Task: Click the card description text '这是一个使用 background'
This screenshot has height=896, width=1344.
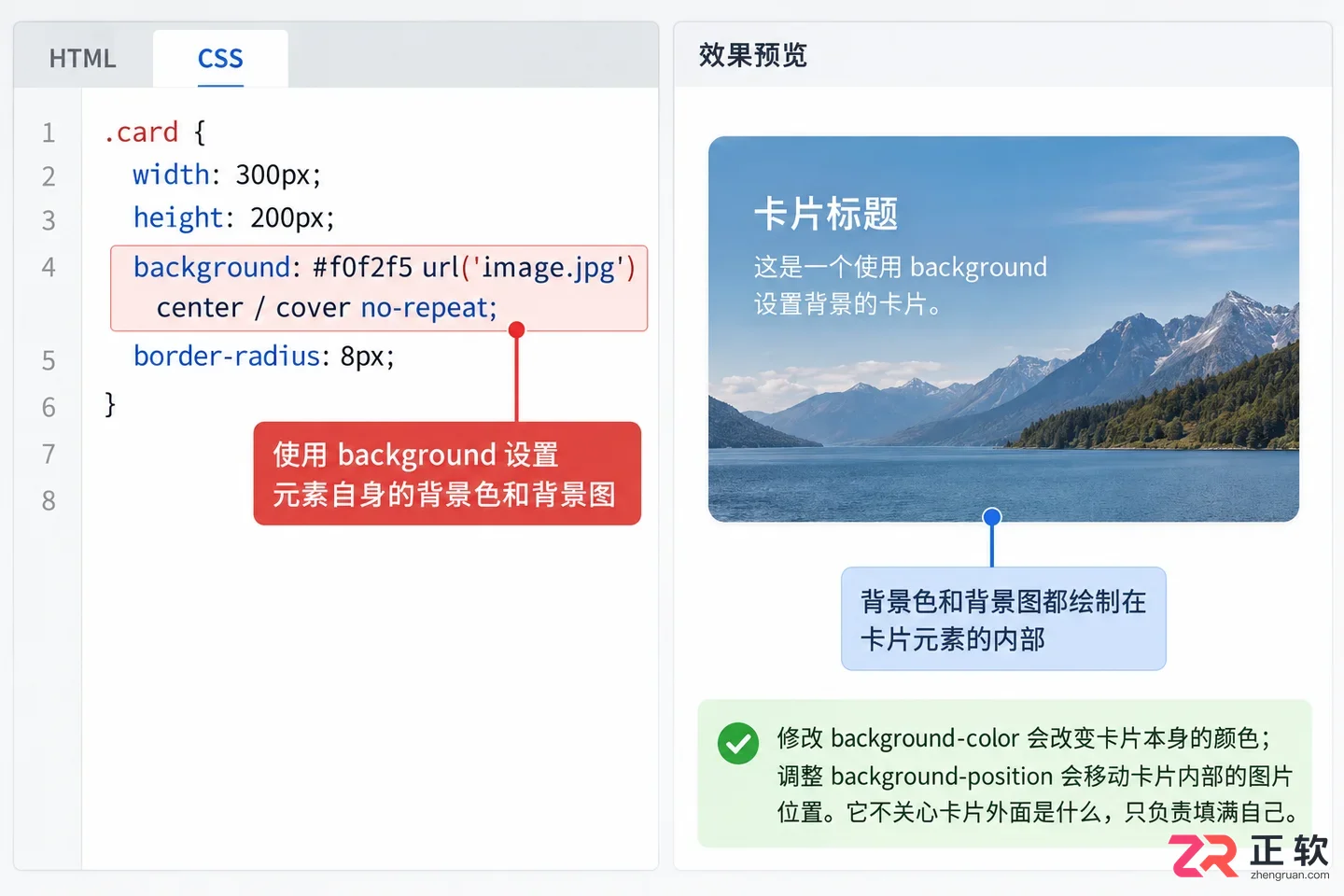Action: click(x=901, y=267)
